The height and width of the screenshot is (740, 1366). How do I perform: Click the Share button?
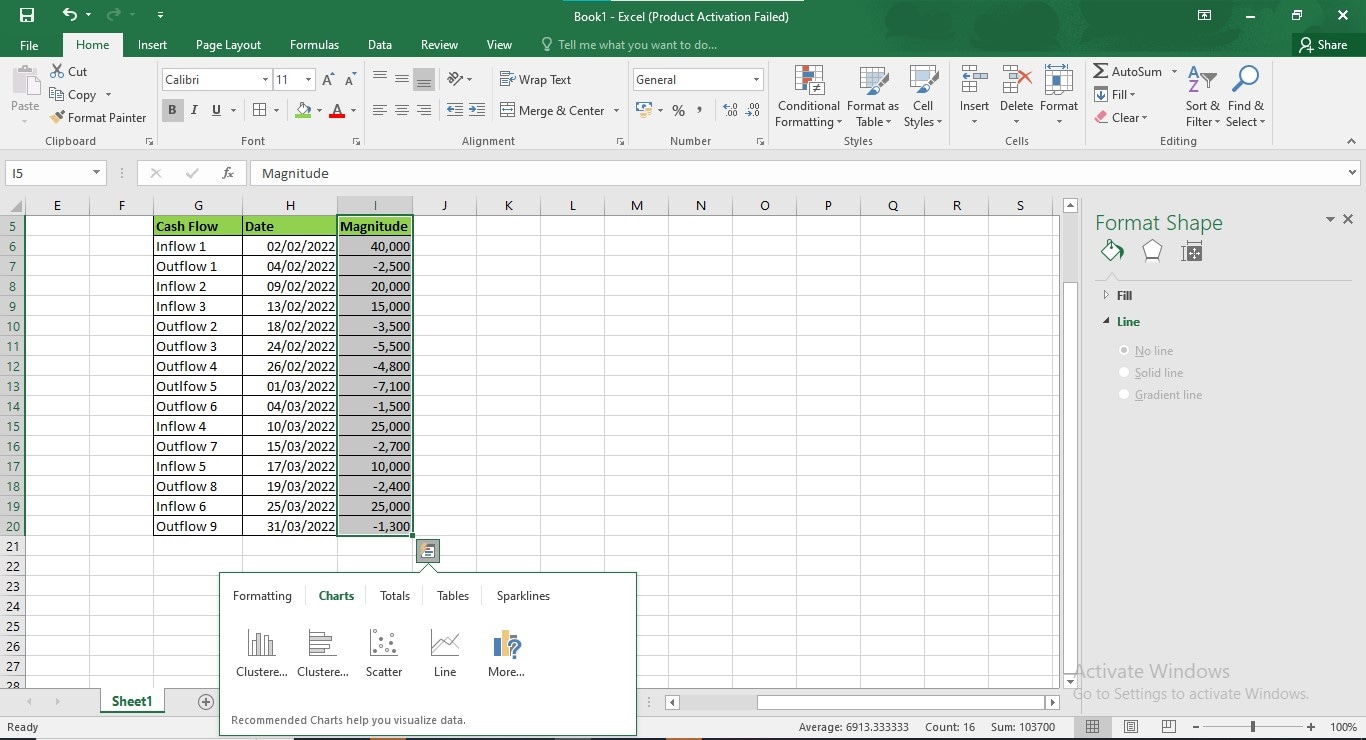(1323, 45)
